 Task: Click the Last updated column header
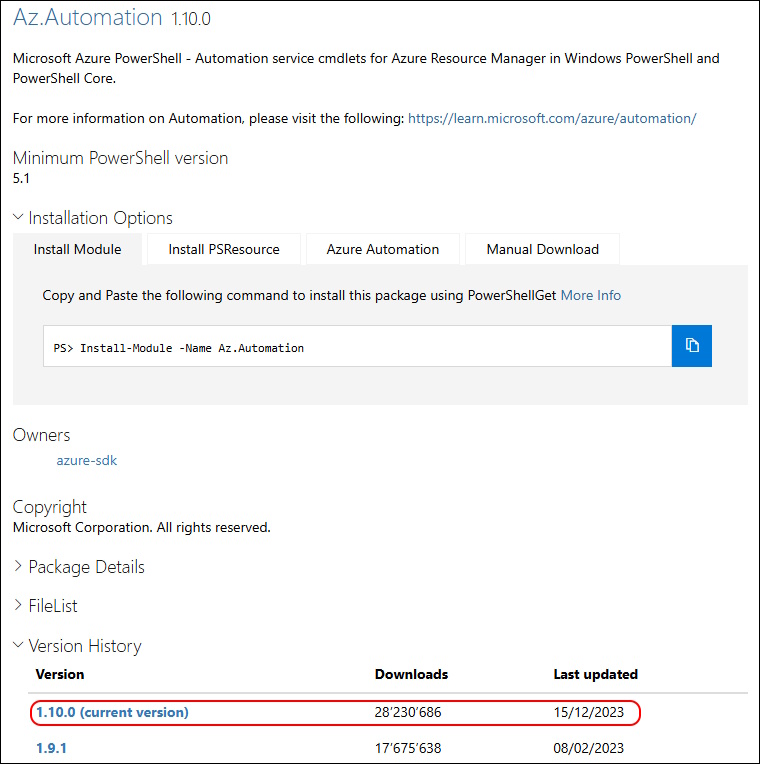[595, 674]
